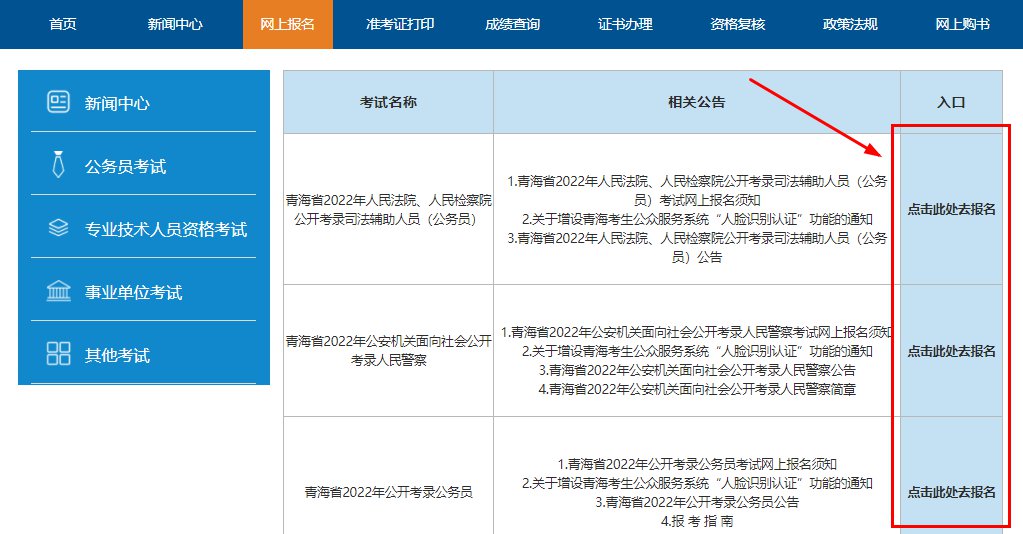
Task: Select 新闻中心 in the top navigation bar
Action: pos(175,24)
